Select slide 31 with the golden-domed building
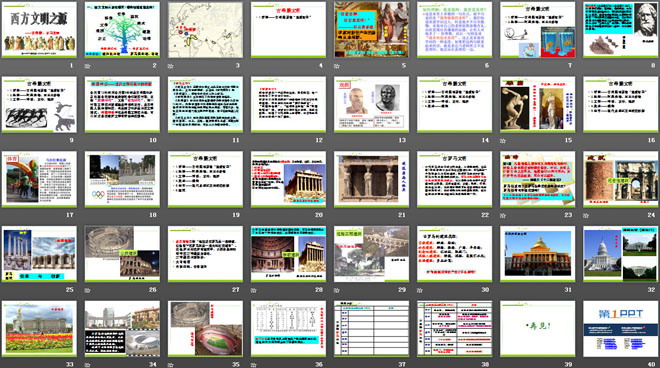The image size is (660, 368). click(538, 254)
